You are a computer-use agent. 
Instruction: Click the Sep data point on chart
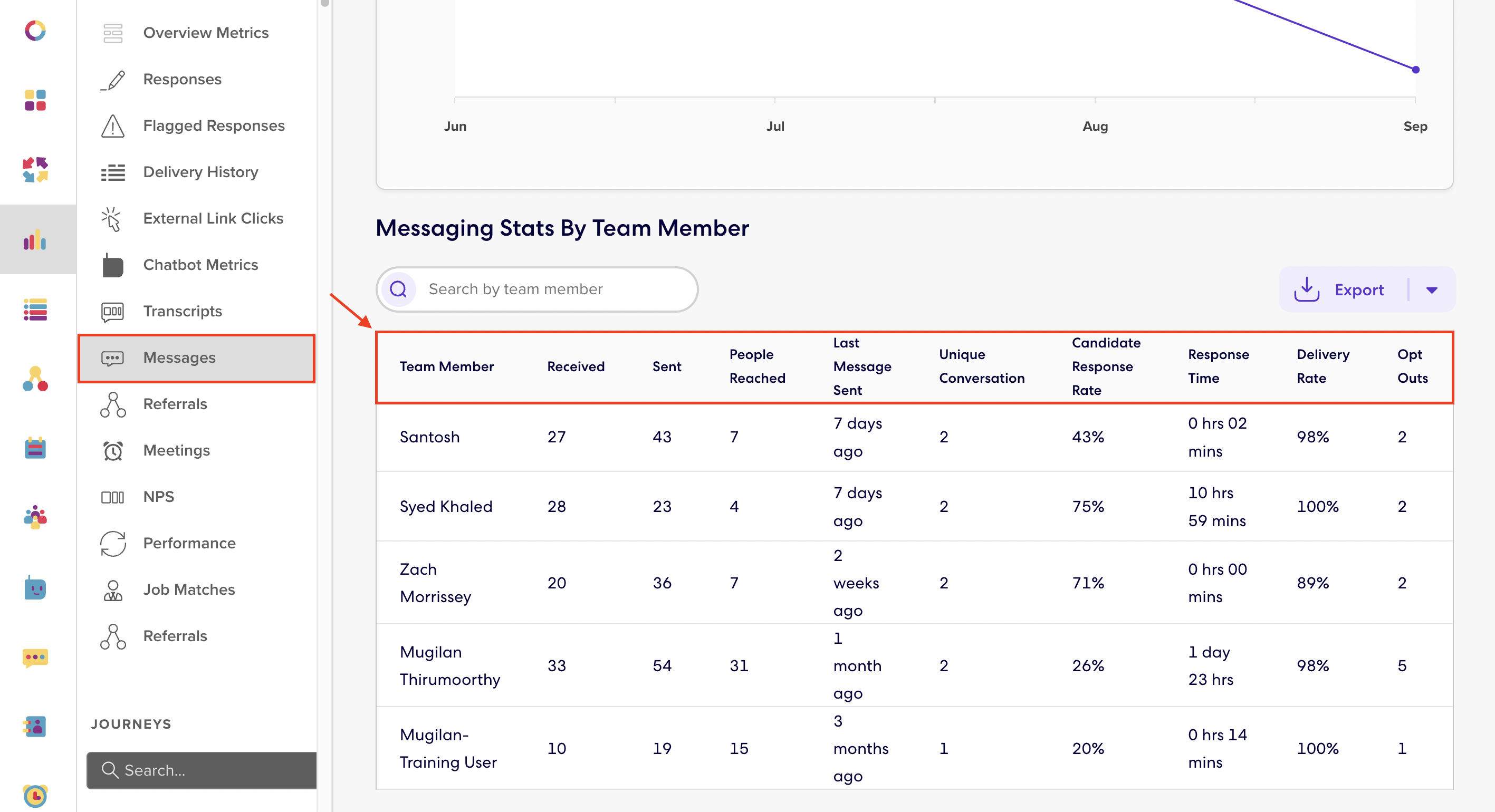tap(1415, 70)
